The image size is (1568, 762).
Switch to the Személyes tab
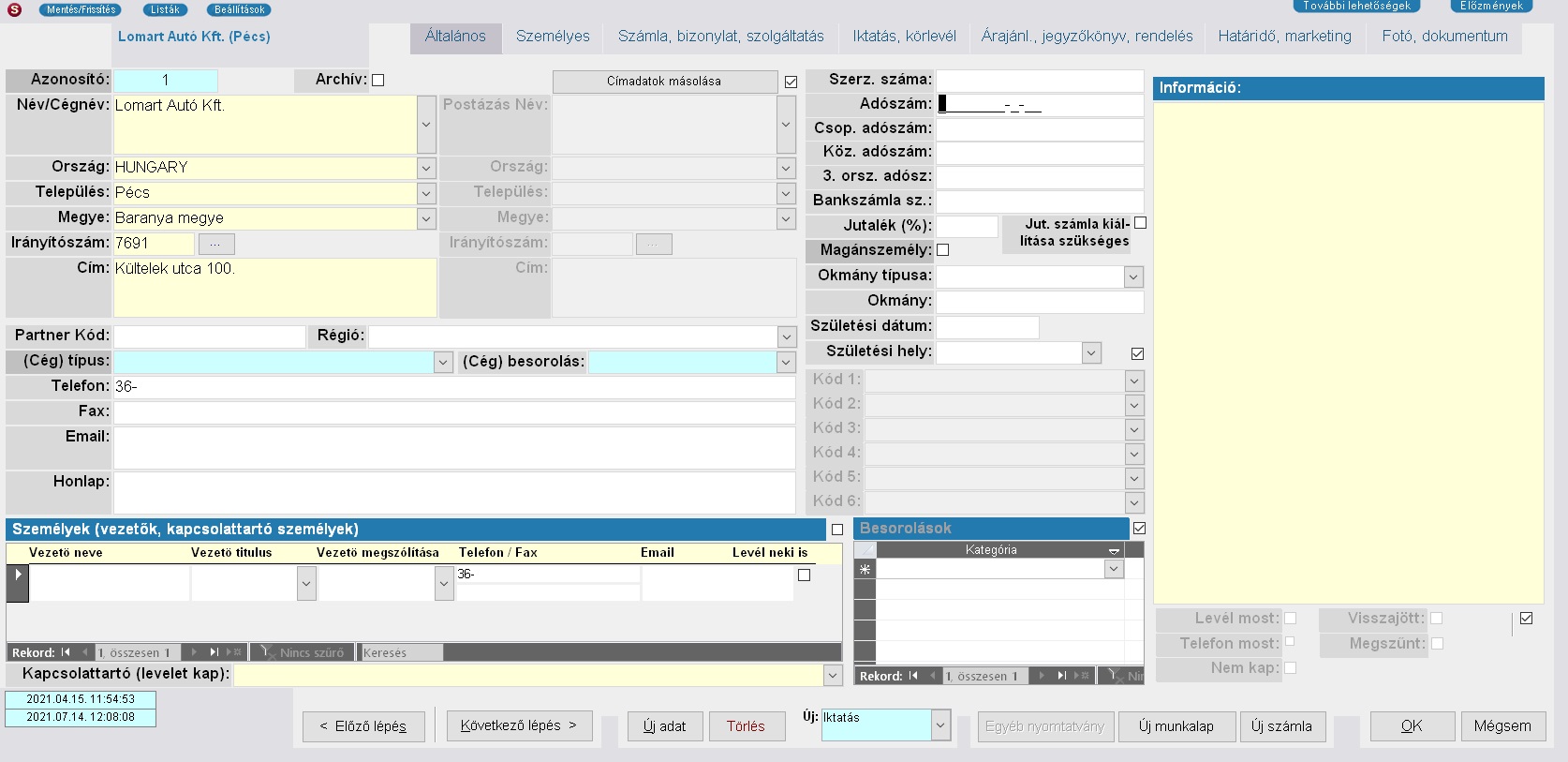pyautogui.click(x=553, y=37)
